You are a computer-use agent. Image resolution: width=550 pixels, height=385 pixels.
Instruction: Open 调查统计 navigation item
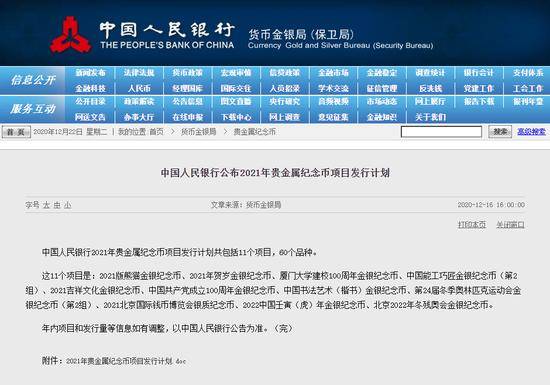coord(430,73)
